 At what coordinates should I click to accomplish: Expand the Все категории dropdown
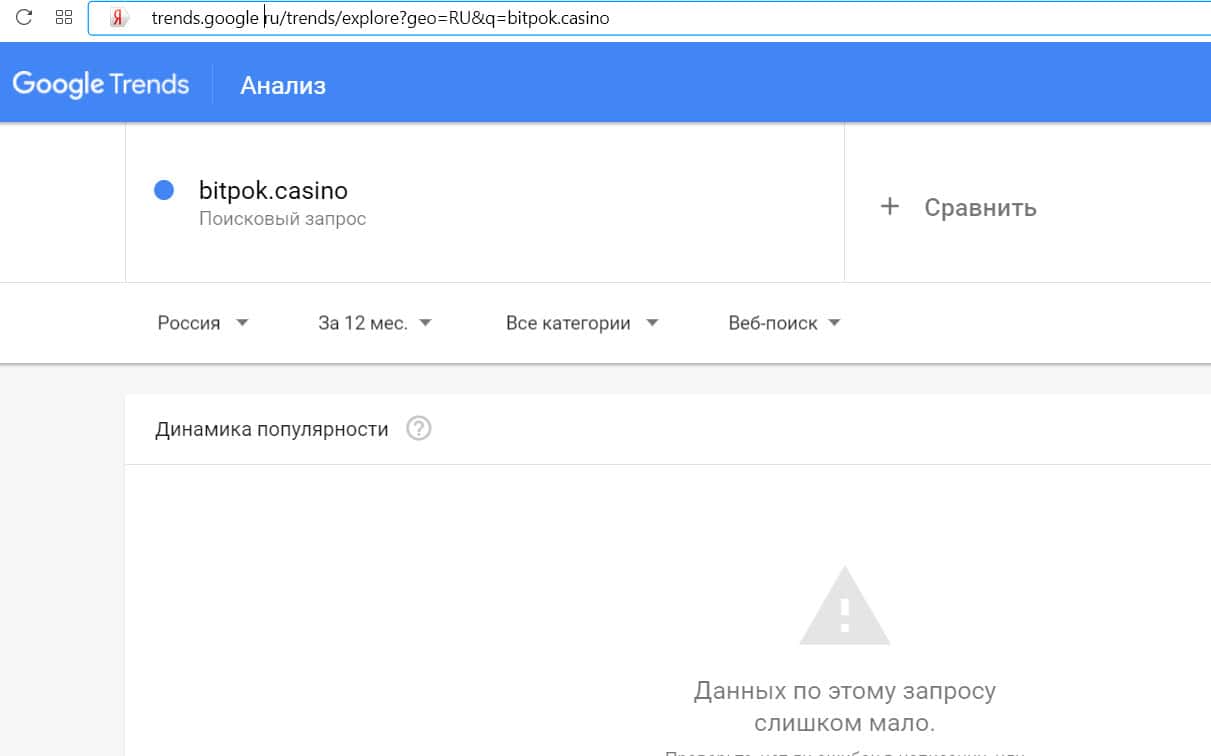tap(582, 323)
